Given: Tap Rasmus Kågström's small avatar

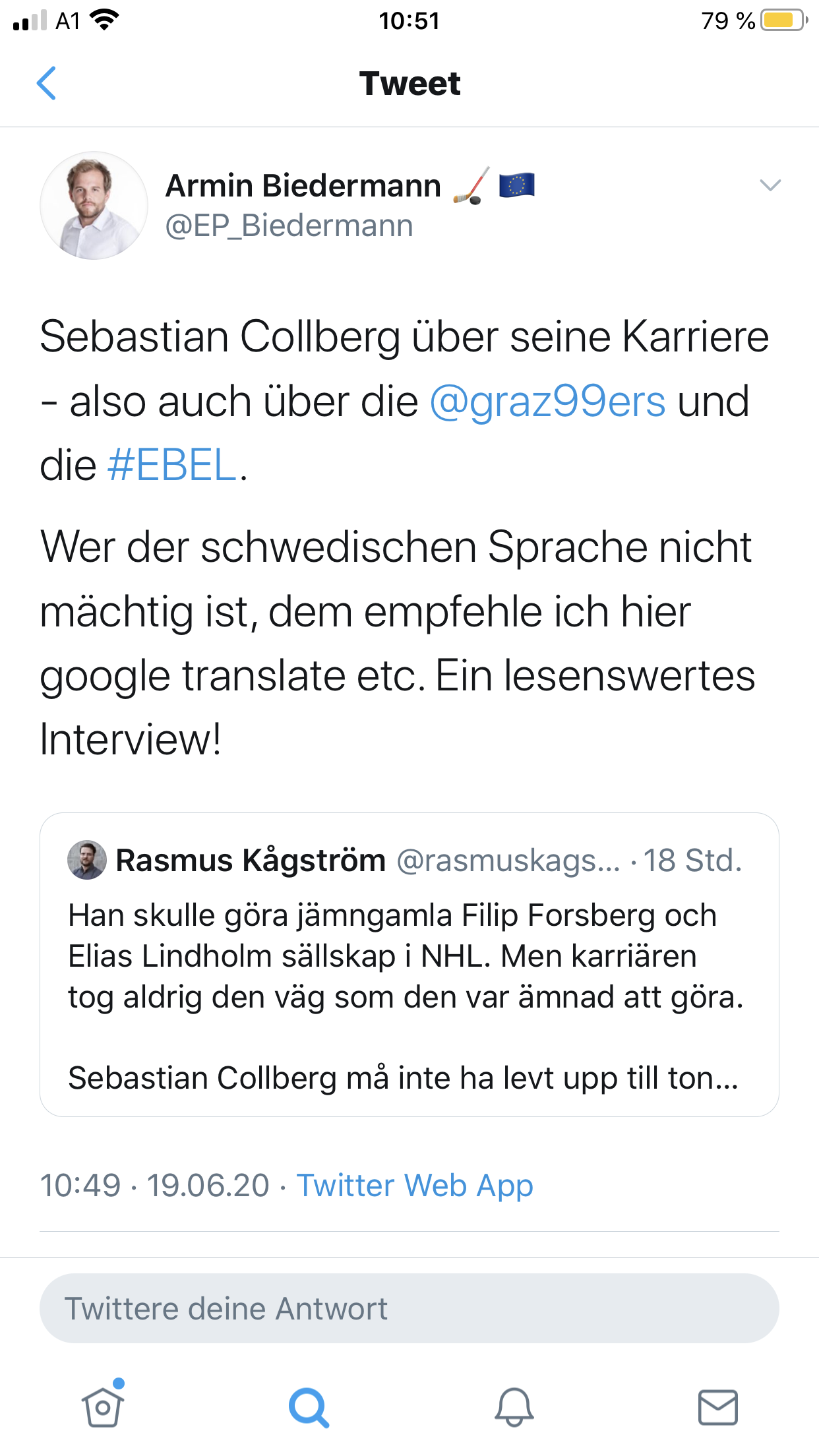Looking at the screenshot, I should pyautogui.click(x=86, y=860).
